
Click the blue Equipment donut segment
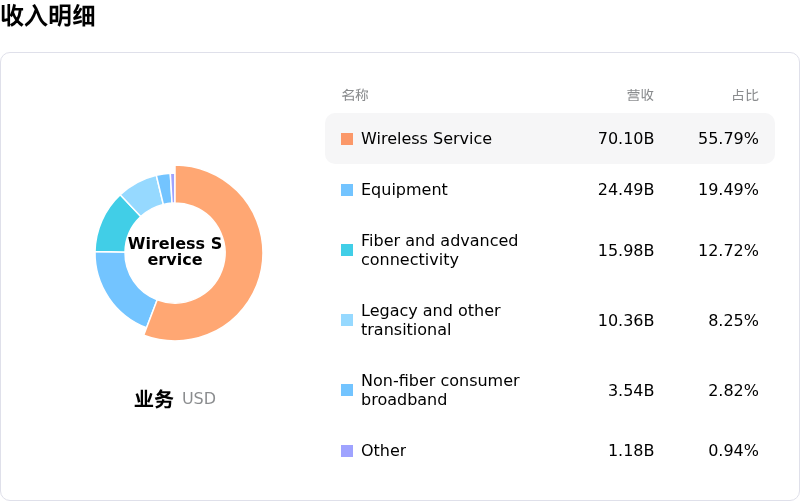pyautogui.click(x=120, y=286)
